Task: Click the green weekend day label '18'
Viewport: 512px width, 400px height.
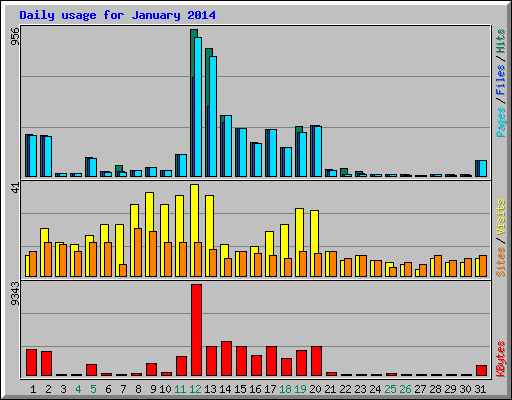Action: coord(286,389)
